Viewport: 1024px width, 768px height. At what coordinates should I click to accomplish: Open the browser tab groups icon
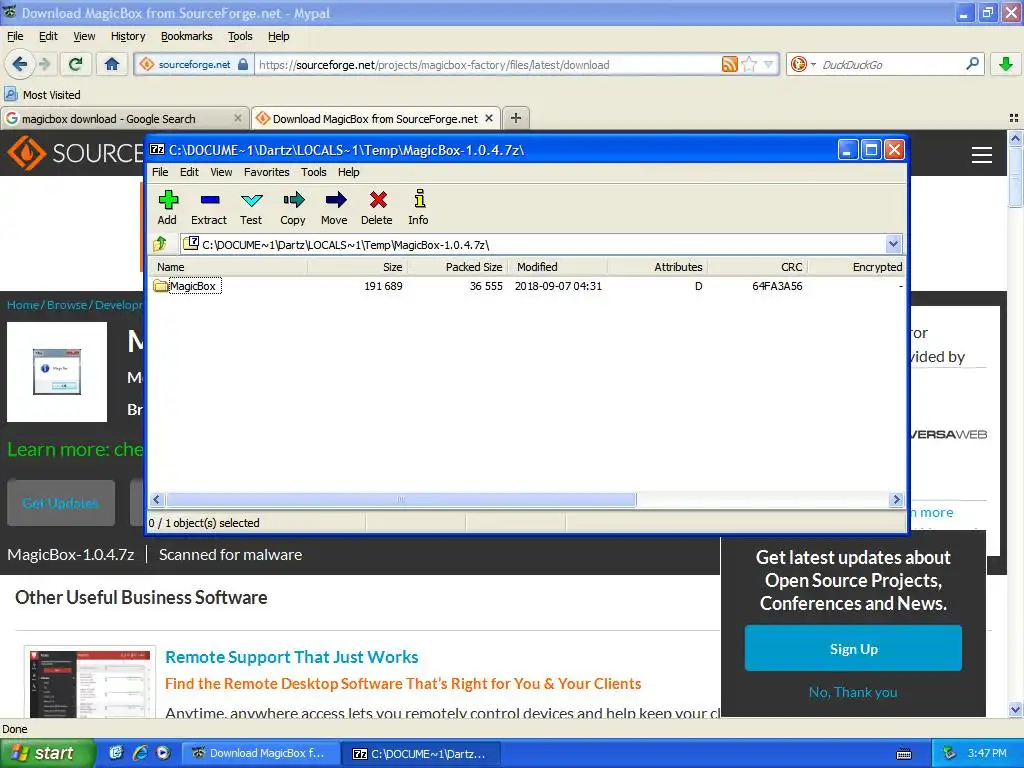[x=1014, y=118]
